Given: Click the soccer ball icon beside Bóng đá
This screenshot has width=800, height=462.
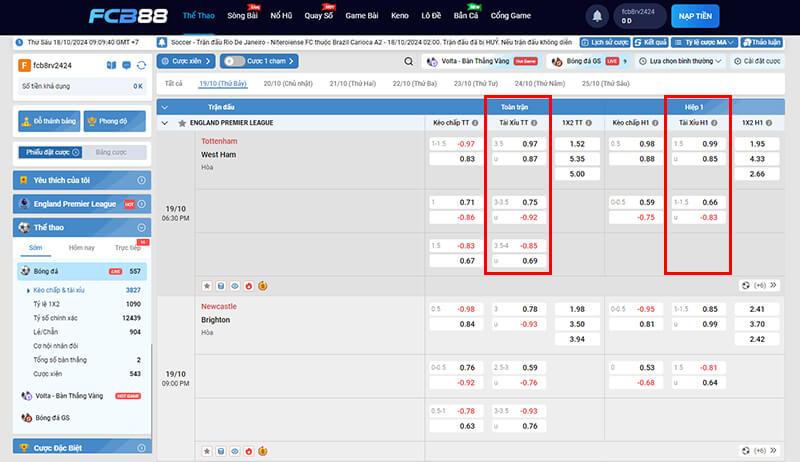Looking at the screenshot, I should pyautogui.click(x=26, y=271).
